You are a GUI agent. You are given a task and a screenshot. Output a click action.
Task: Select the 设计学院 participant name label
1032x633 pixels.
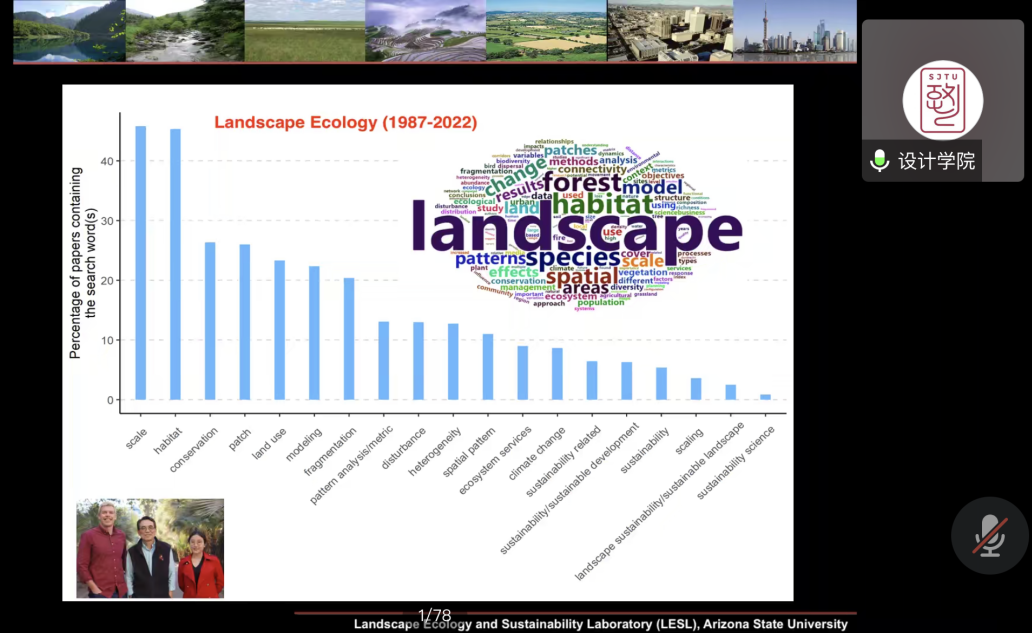click(x=936, y=161)
